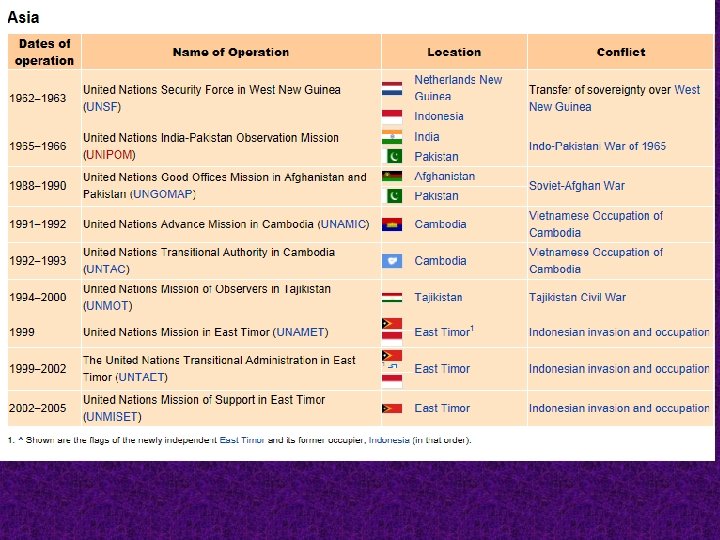Screen dimensions: 720x540
Task: Follow East Timor link in 1999 row
Action: (x=442, y=332)
